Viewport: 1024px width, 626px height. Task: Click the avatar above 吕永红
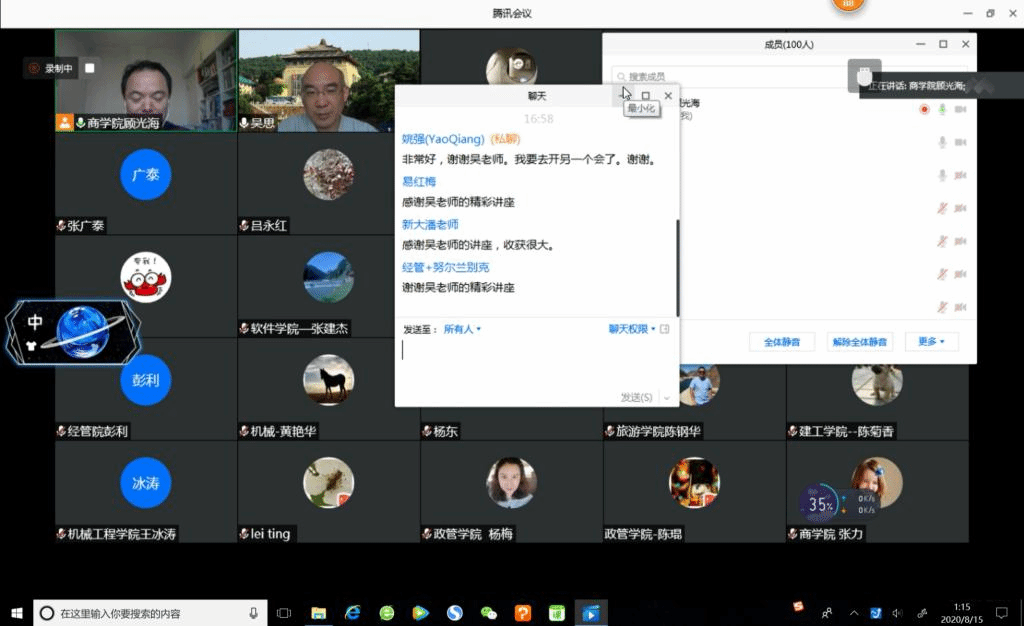(328, 174)
